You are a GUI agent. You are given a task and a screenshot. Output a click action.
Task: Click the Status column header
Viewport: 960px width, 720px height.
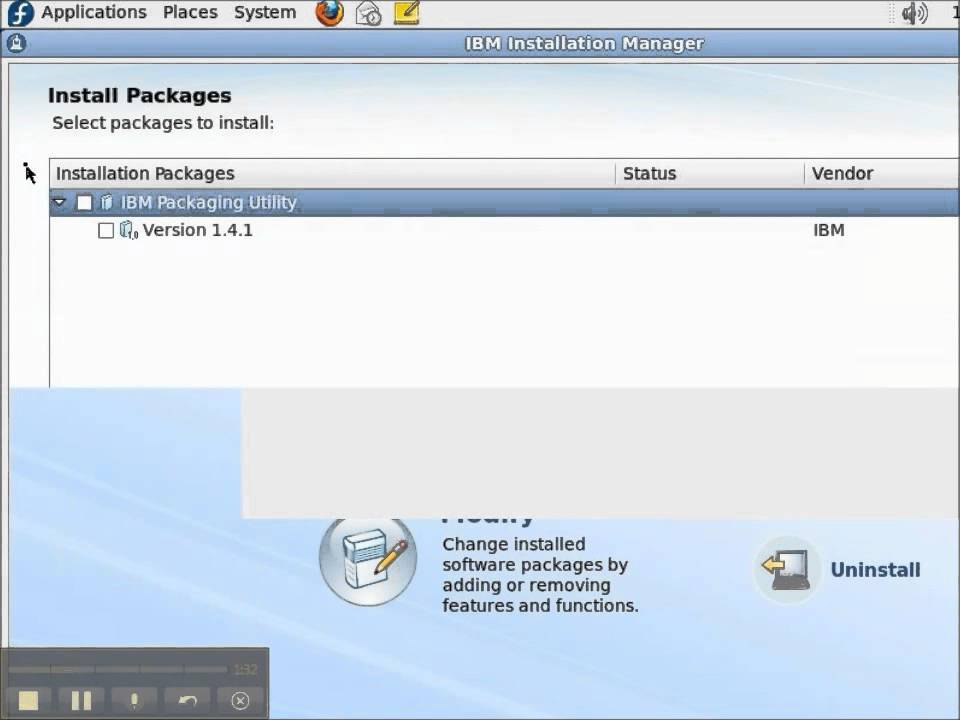coord(710,173)
